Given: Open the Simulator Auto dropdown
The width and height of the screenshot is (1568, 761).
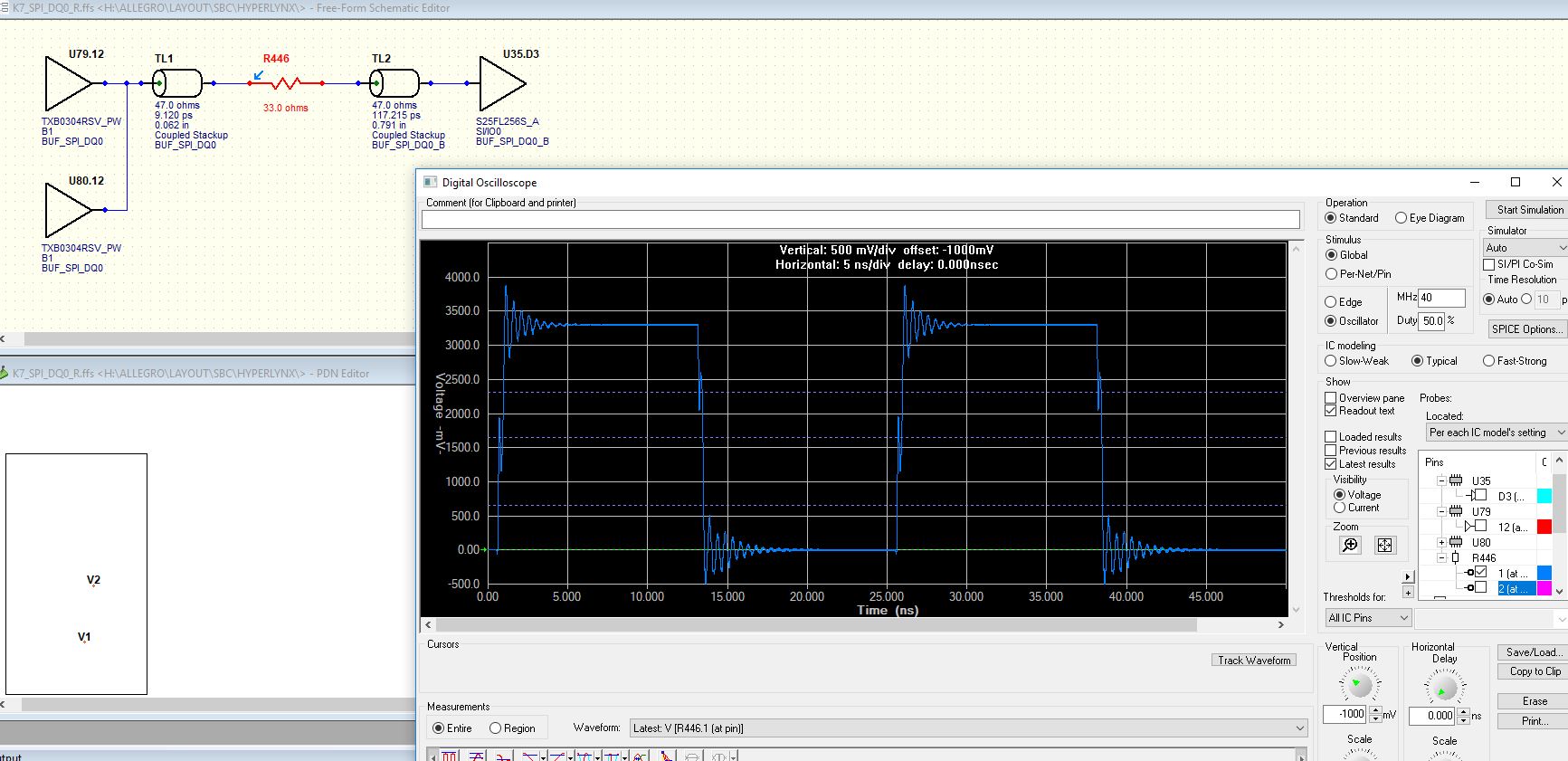Looking at the screenshot, I should (1525, 248).
